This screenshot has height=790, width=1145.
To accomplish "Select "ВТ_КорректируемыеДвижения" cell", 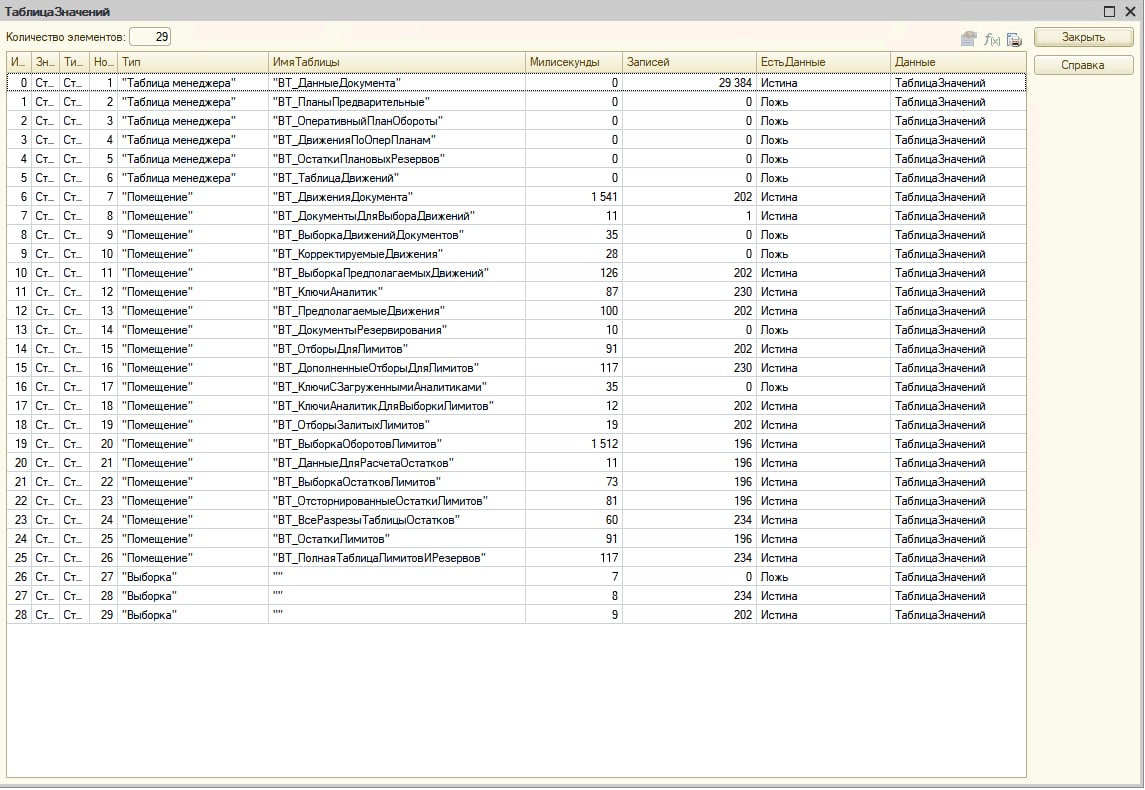I will [x=397, y=254].
